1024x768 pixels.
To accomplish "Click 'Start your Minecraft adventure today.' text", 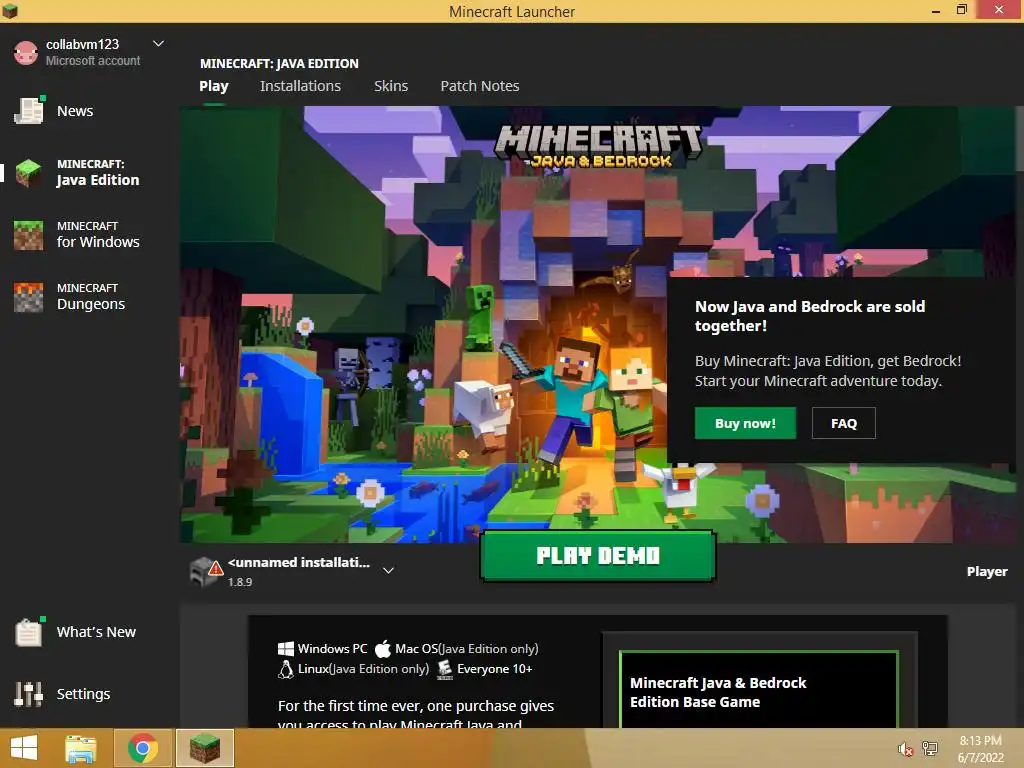I will pos(818,381).
